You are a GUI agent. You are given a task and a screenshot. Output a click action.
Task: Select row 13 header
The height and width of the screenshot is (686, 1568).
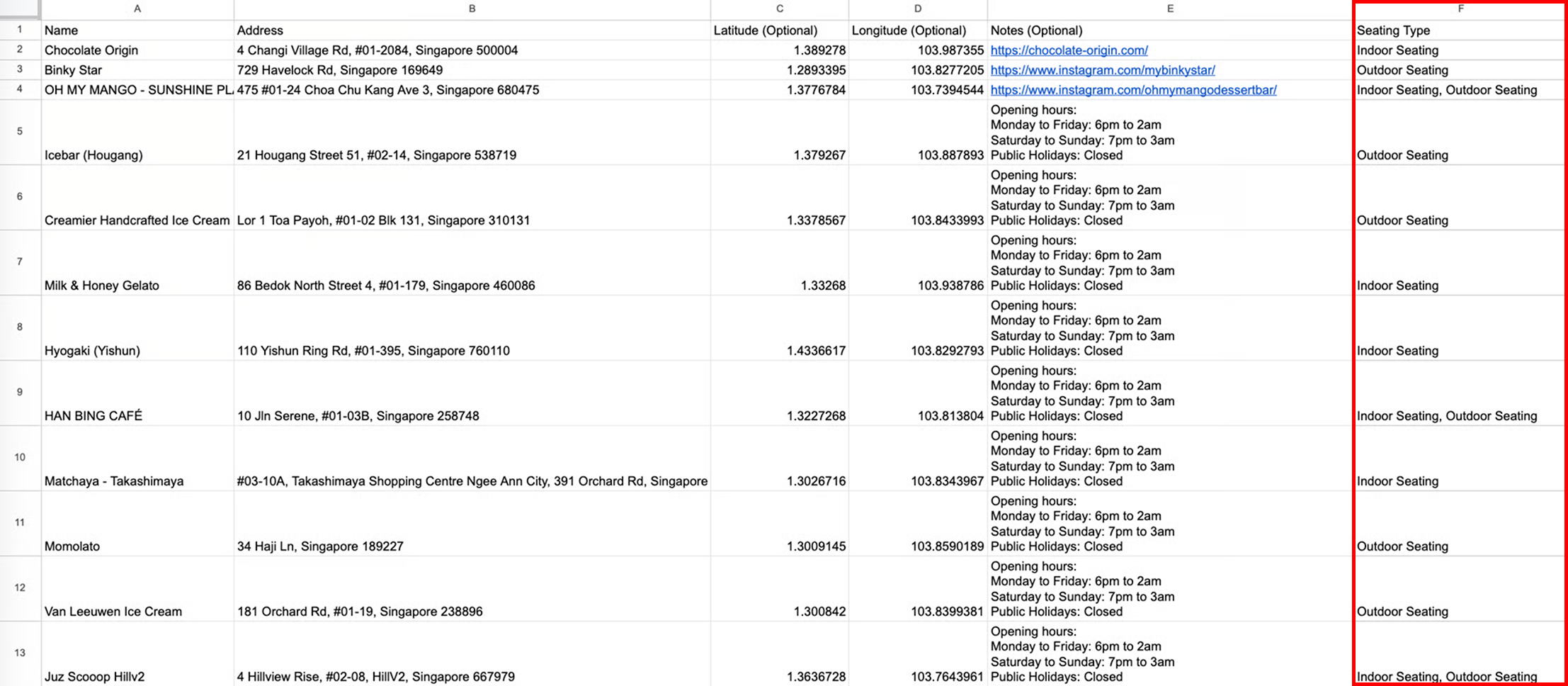point(20,653)
